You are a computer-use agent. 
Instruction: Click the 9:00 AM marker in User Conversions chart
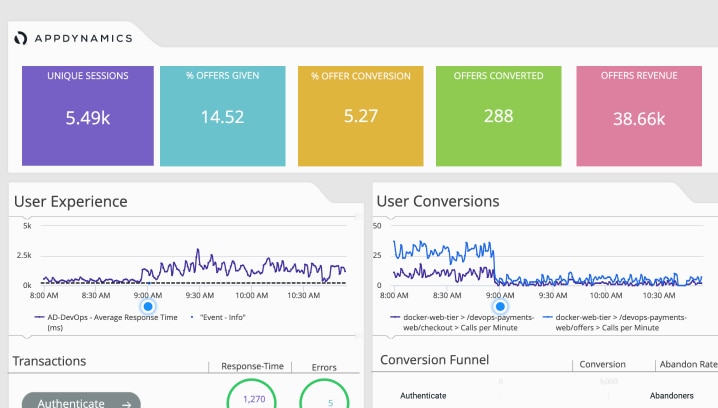[500, 306]
